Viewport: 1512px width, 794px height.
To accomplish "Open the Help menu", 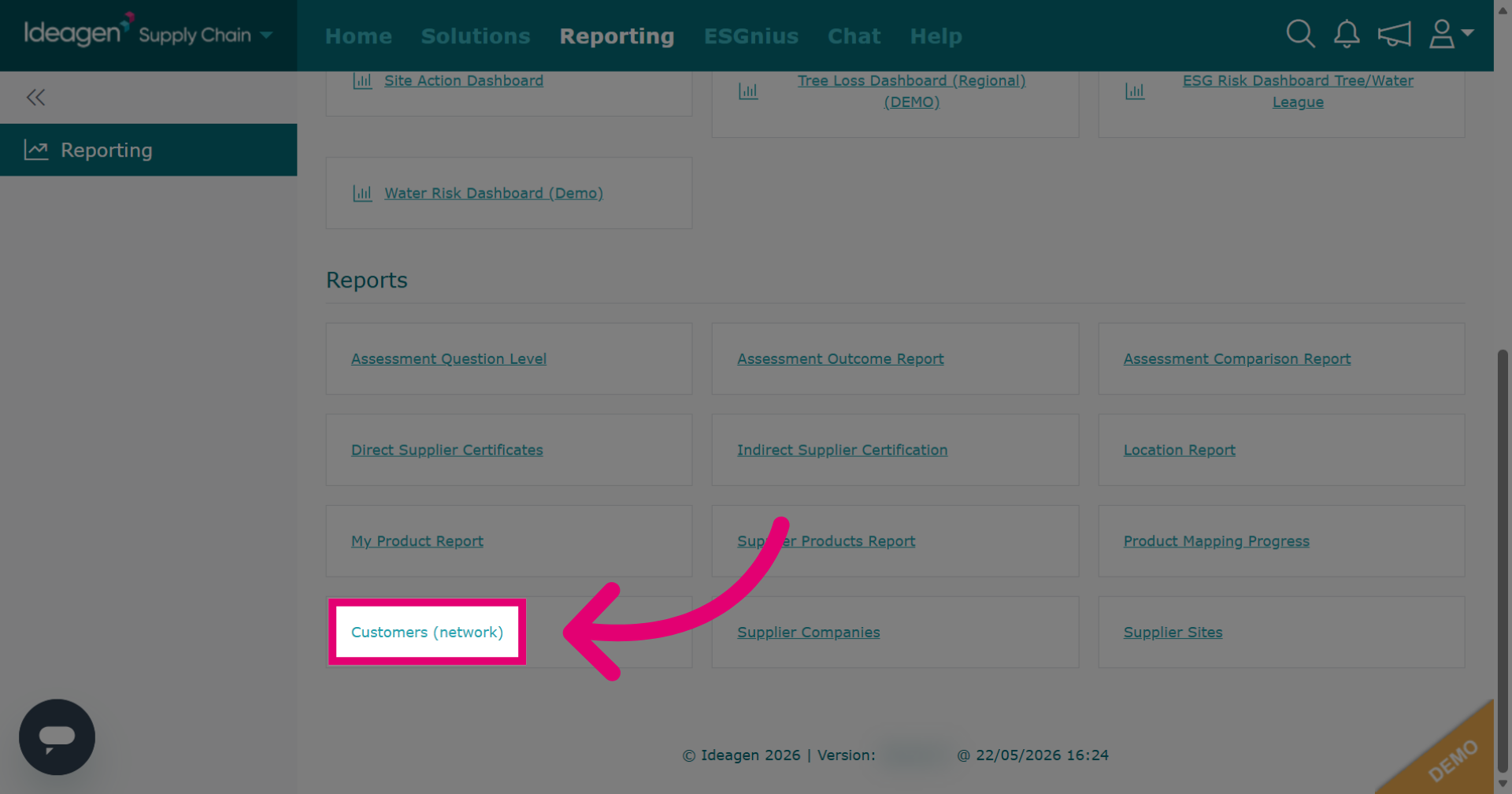I will (936, 36).
